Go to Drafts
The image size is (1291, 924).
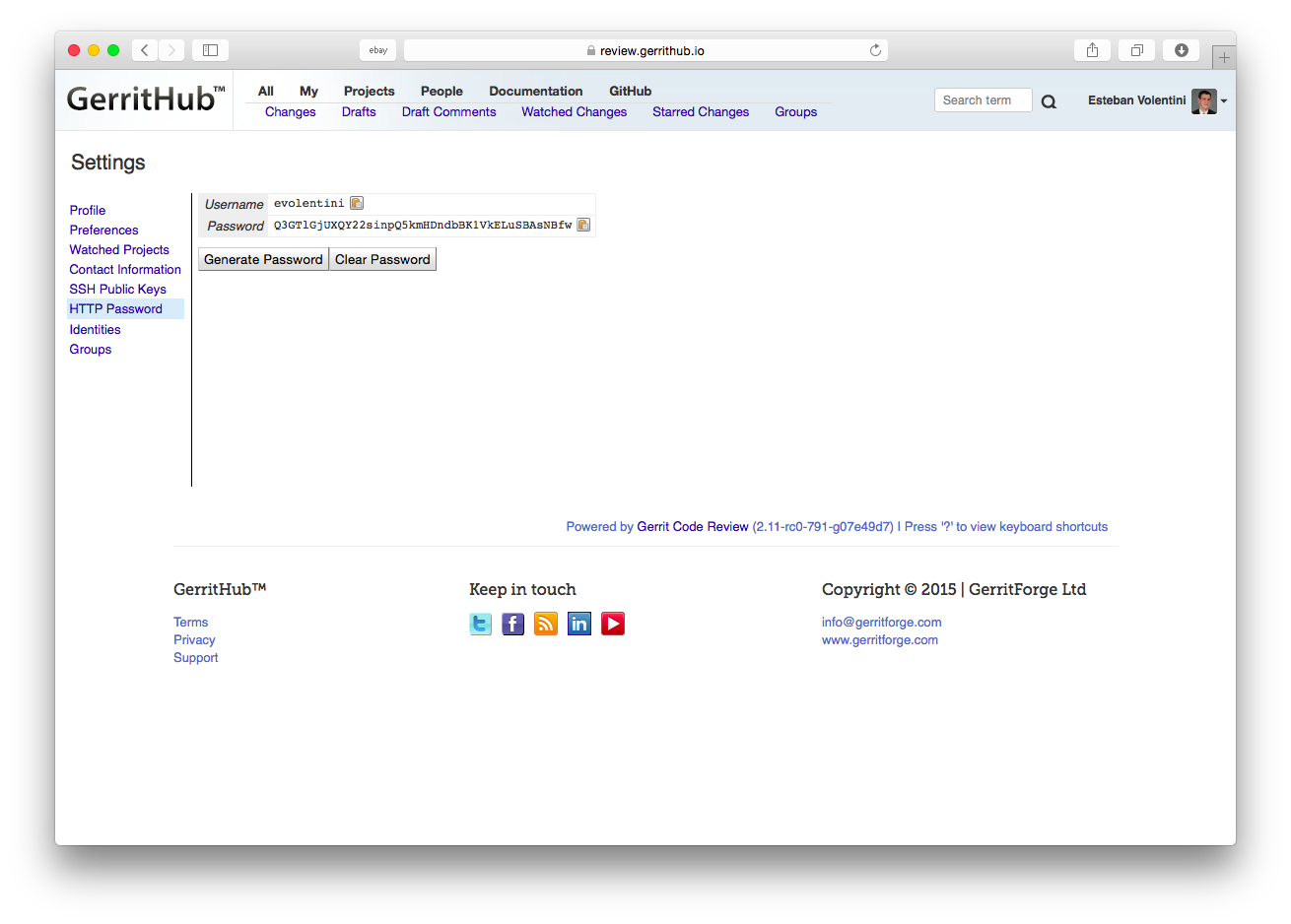pos(359,112)
